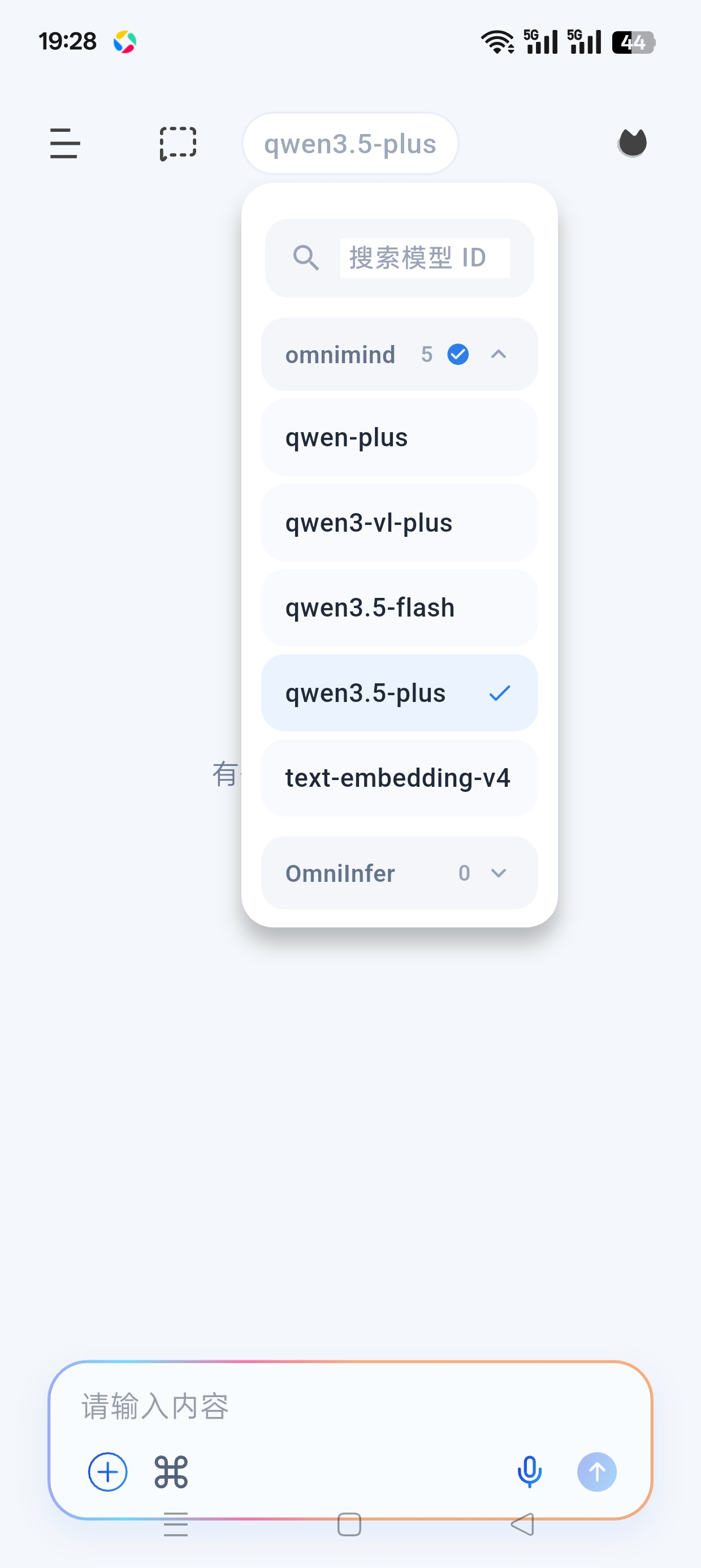Collapse the omnimind provider group
701x1568 pixels.
pos(499,354)
